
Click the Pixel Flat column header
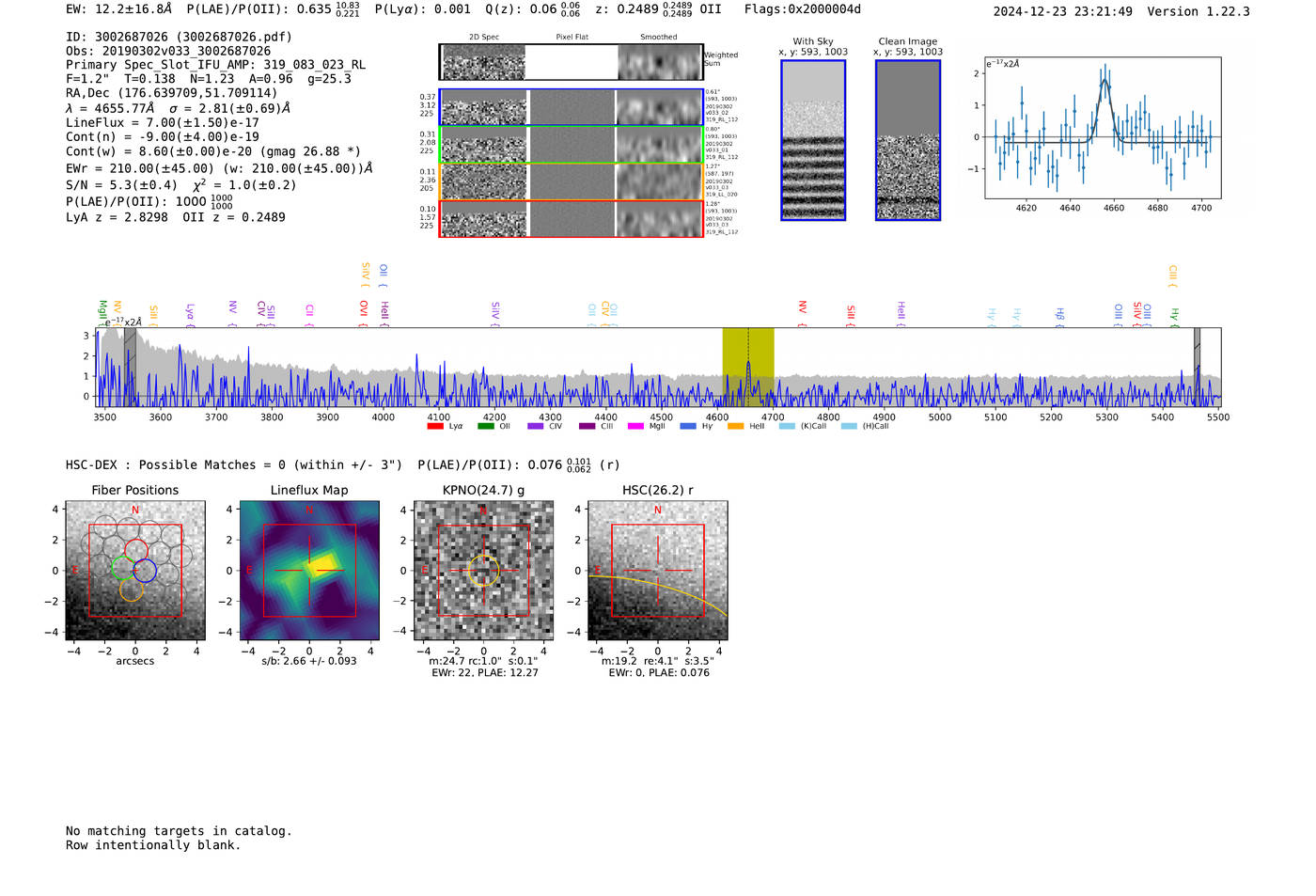572,38
